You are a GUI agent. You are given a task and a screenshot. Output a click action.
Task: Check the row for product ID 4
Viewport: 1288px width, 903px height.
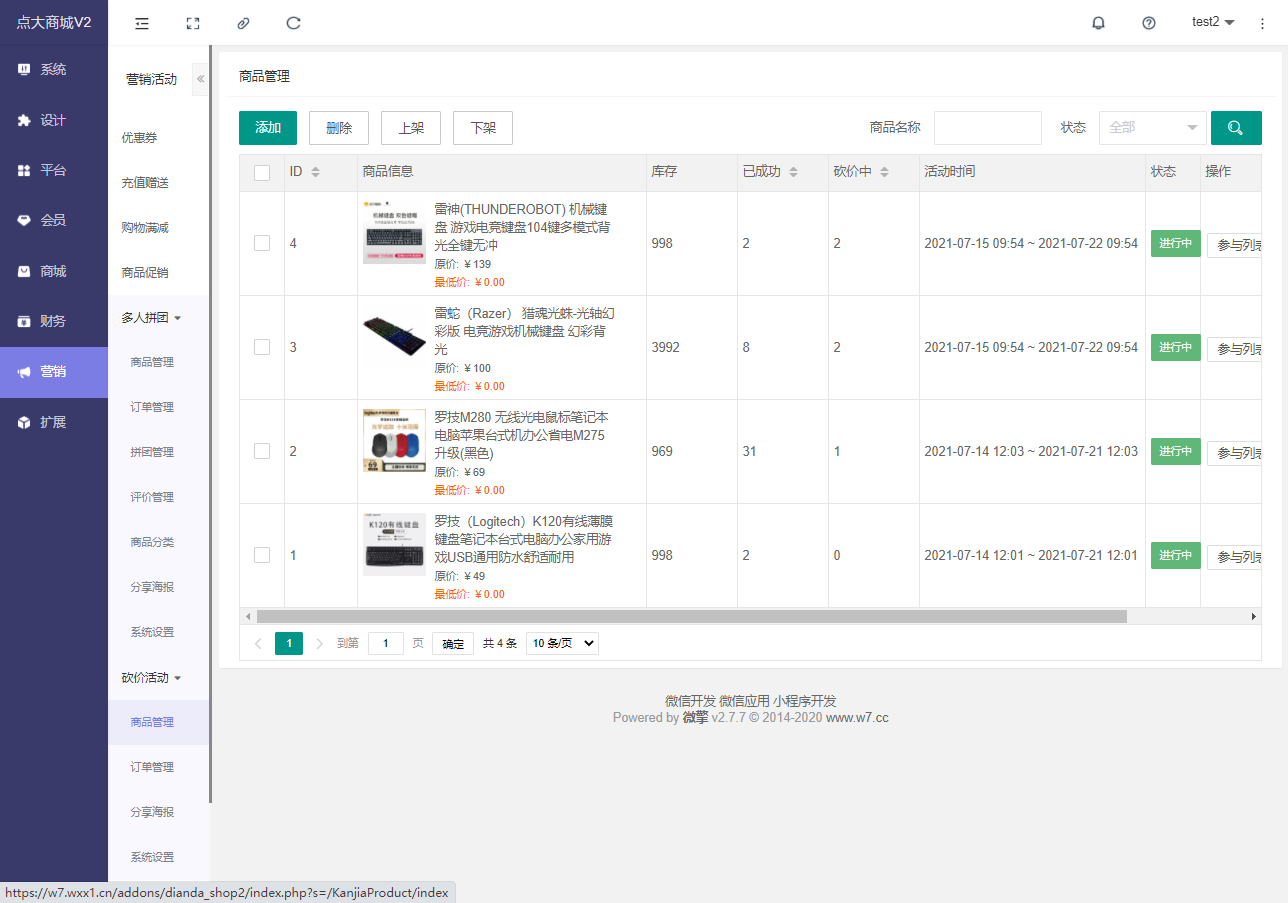tap(262, 243)
